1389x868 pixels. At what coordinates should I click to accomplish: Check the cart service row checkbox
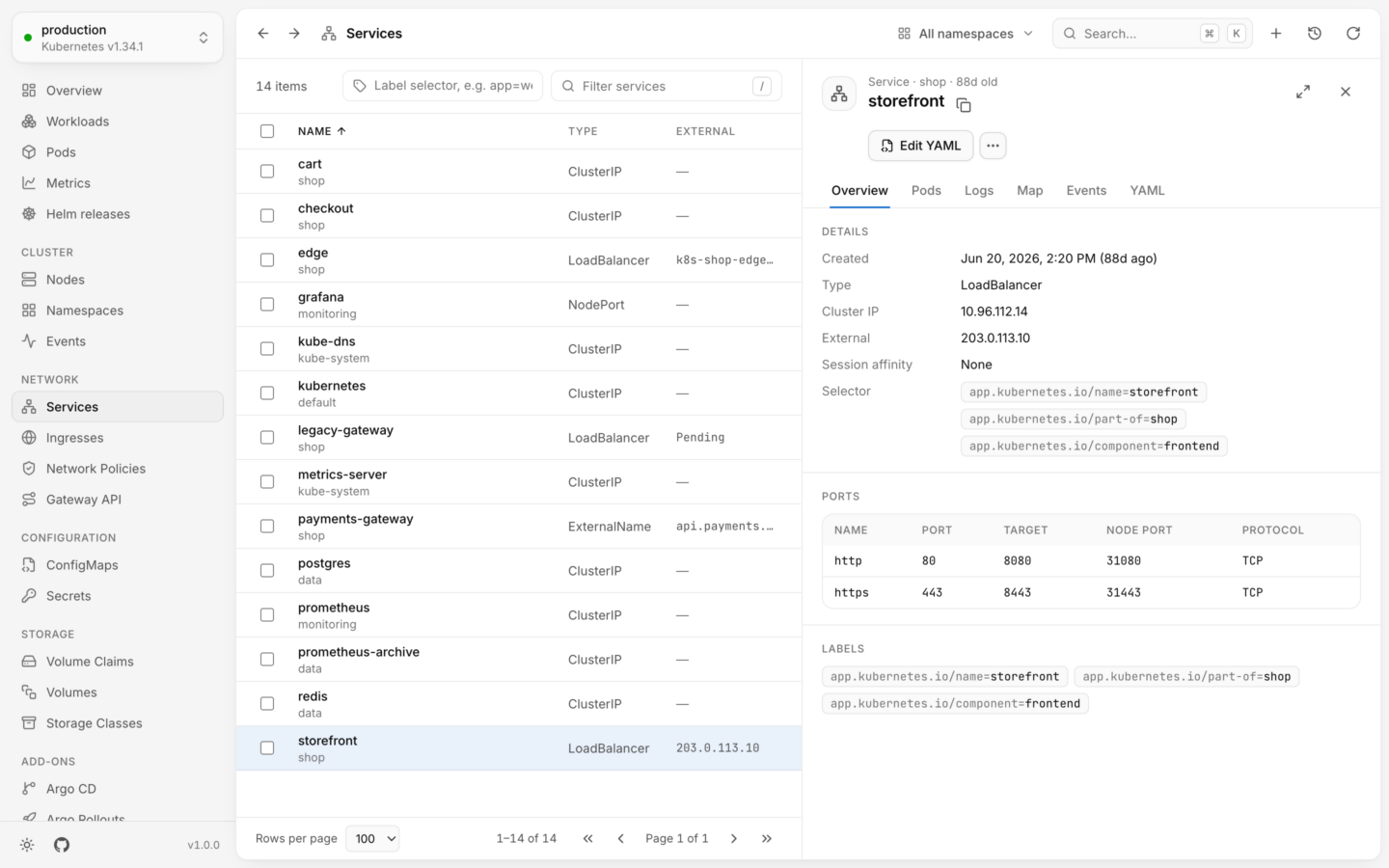[x=267, y=172]
